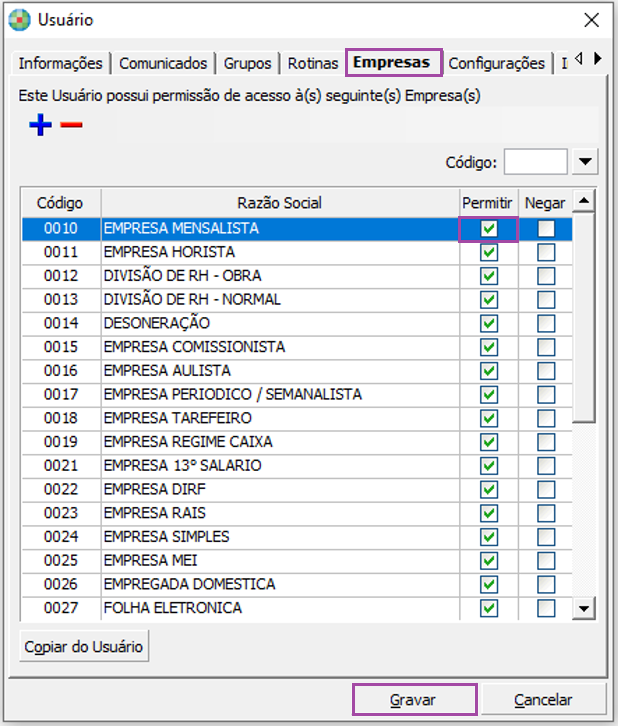This screenshot has width=618, height=726.
Task: Click the red minus remove company icon
Action: point(71,125)
